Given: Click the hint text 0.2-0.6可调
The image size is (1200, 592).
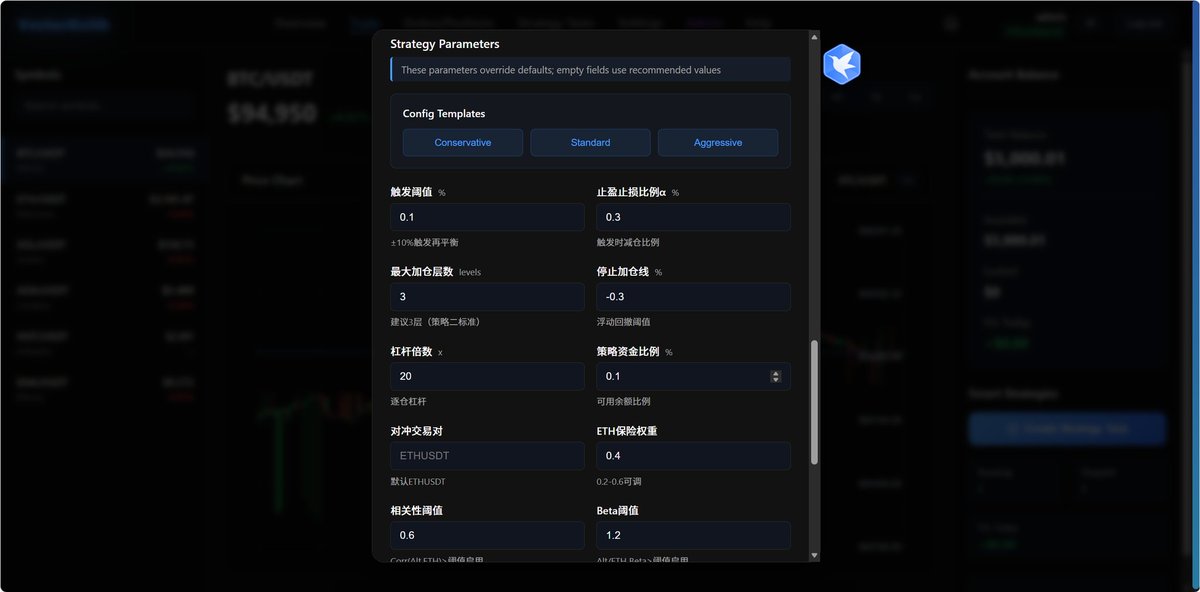Looking at the screenshot, I should [619, 481].
